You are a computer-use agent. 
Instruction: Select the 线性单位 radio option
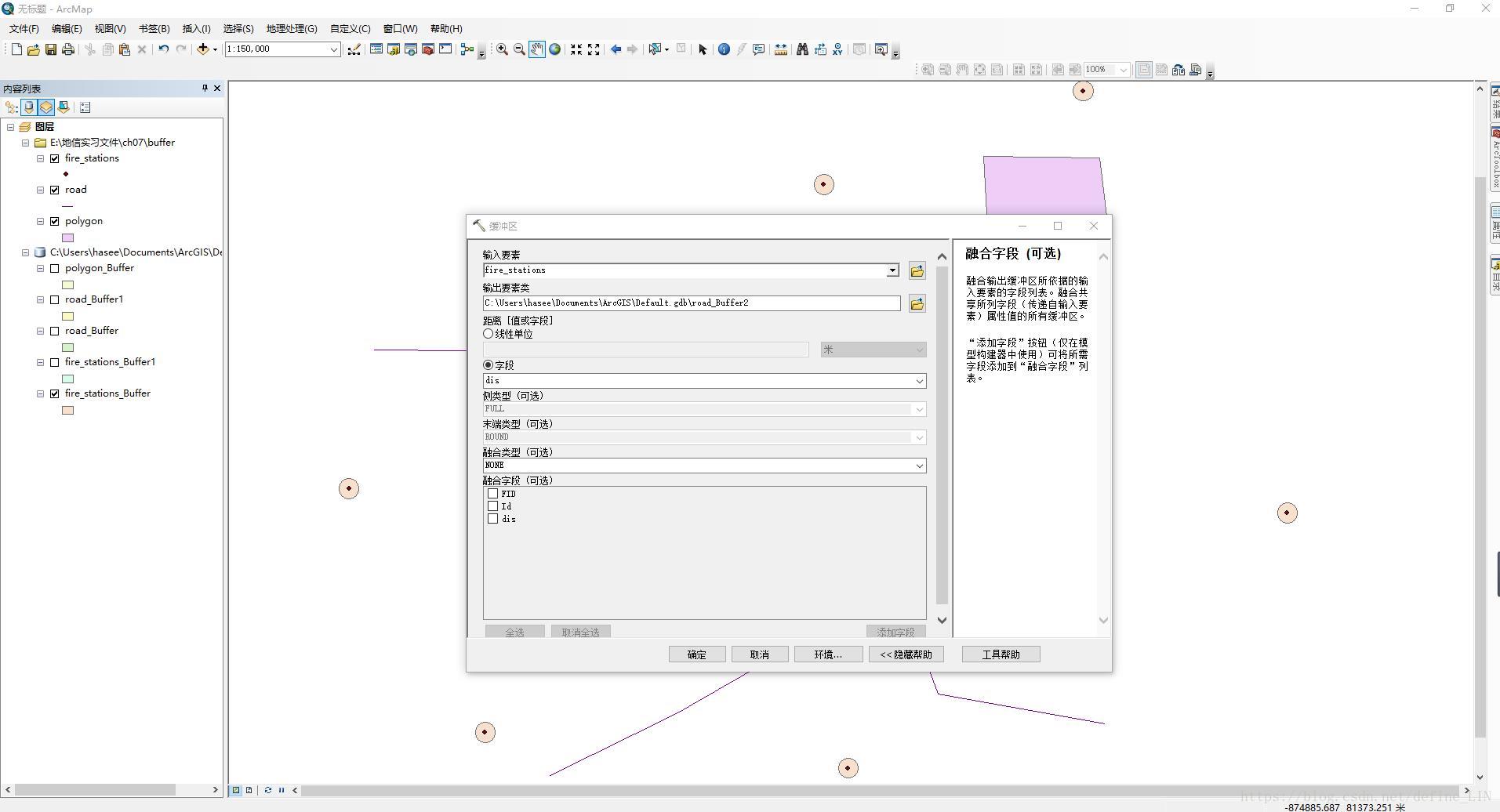point(488,334)
